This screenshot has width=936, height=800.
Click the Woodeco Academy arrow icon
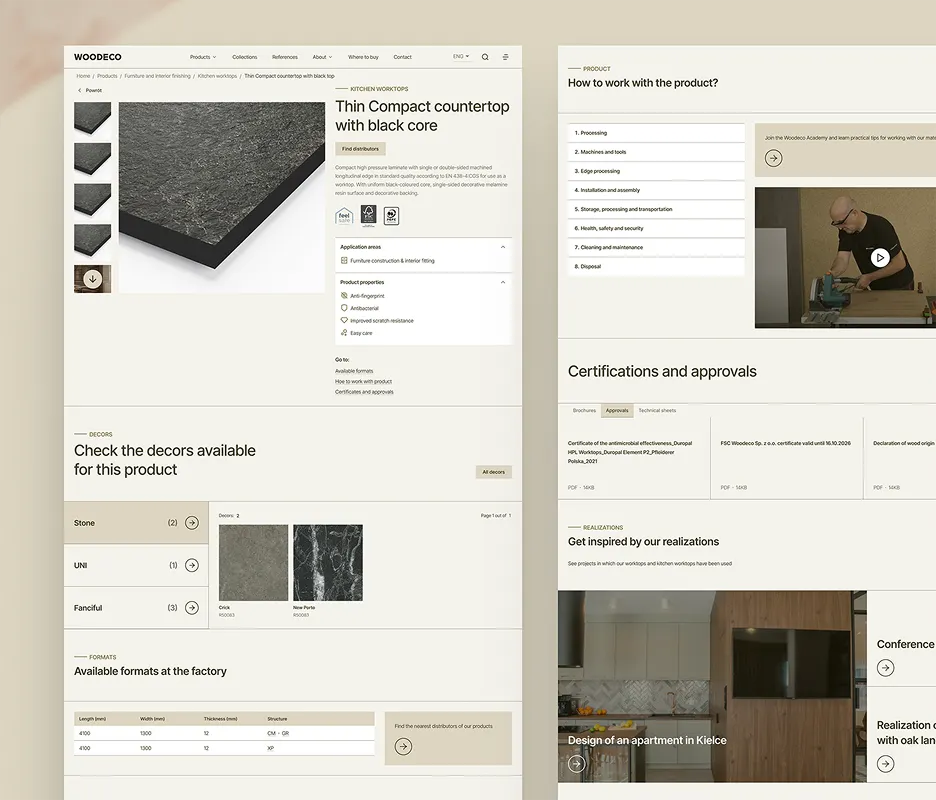click(774, 158)
